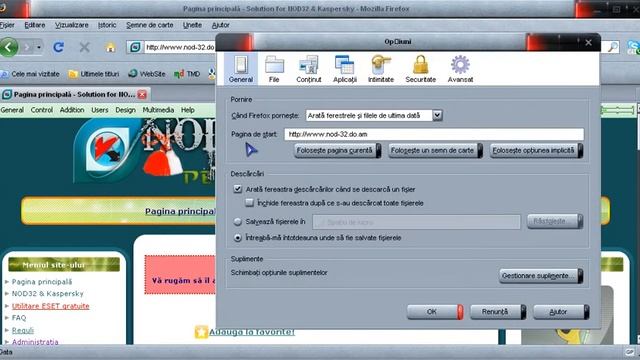Open Design menu on site admin bar
This screenshot has height=360, width=640.
[125, 110]
